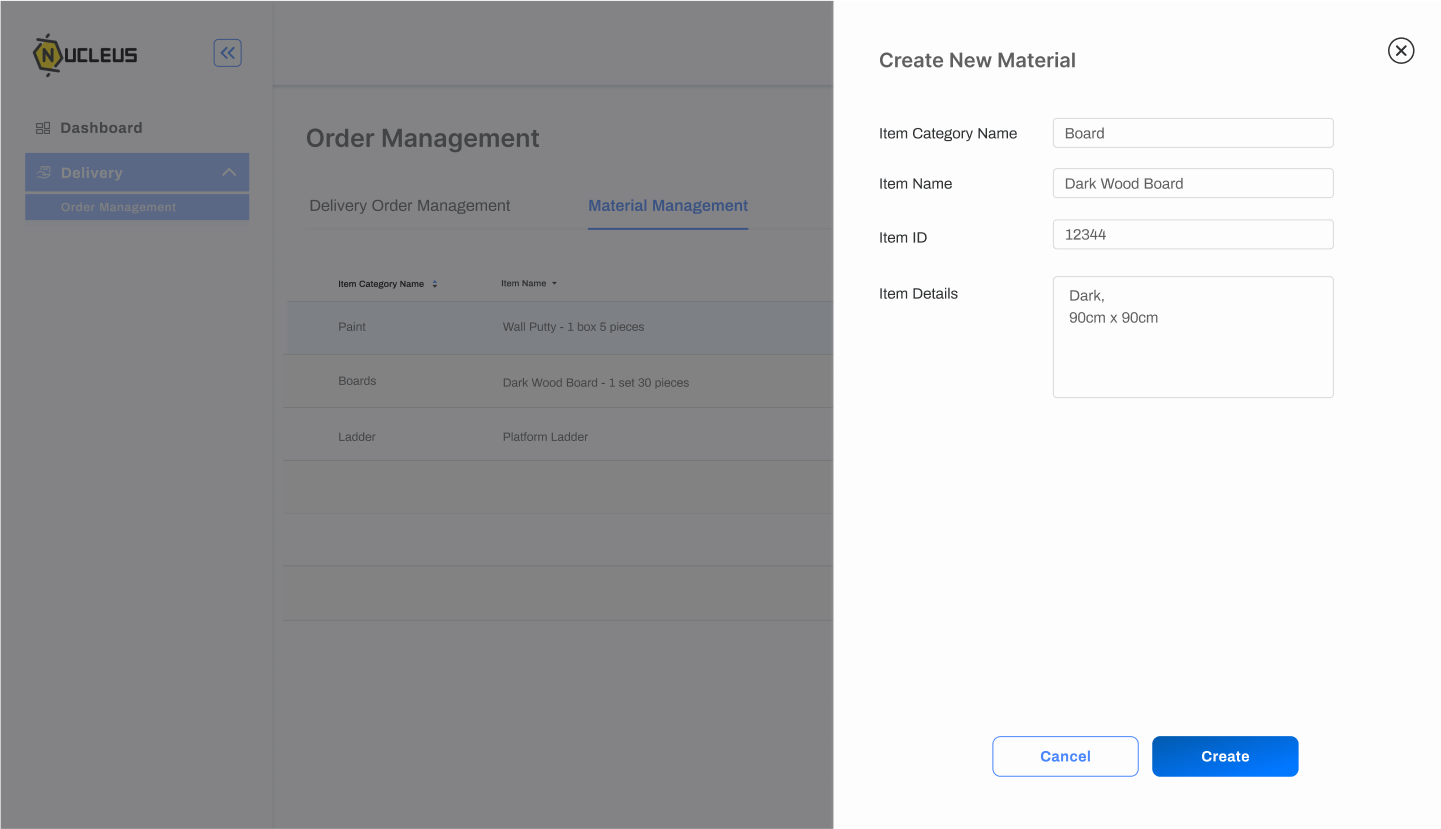Select the Boards category cell
Image resolution: width=1441 pixels, height=829 pixels.
point(357,381)
